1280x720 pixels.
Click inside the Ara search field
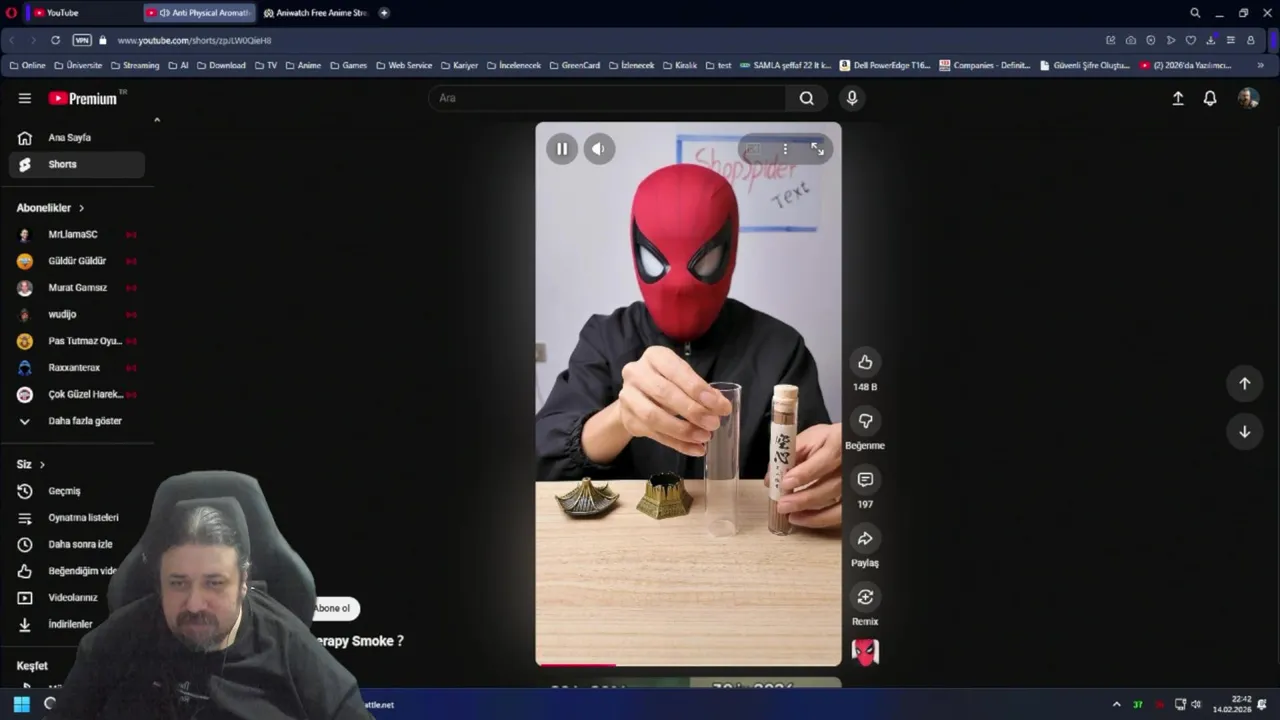(608, 98)
